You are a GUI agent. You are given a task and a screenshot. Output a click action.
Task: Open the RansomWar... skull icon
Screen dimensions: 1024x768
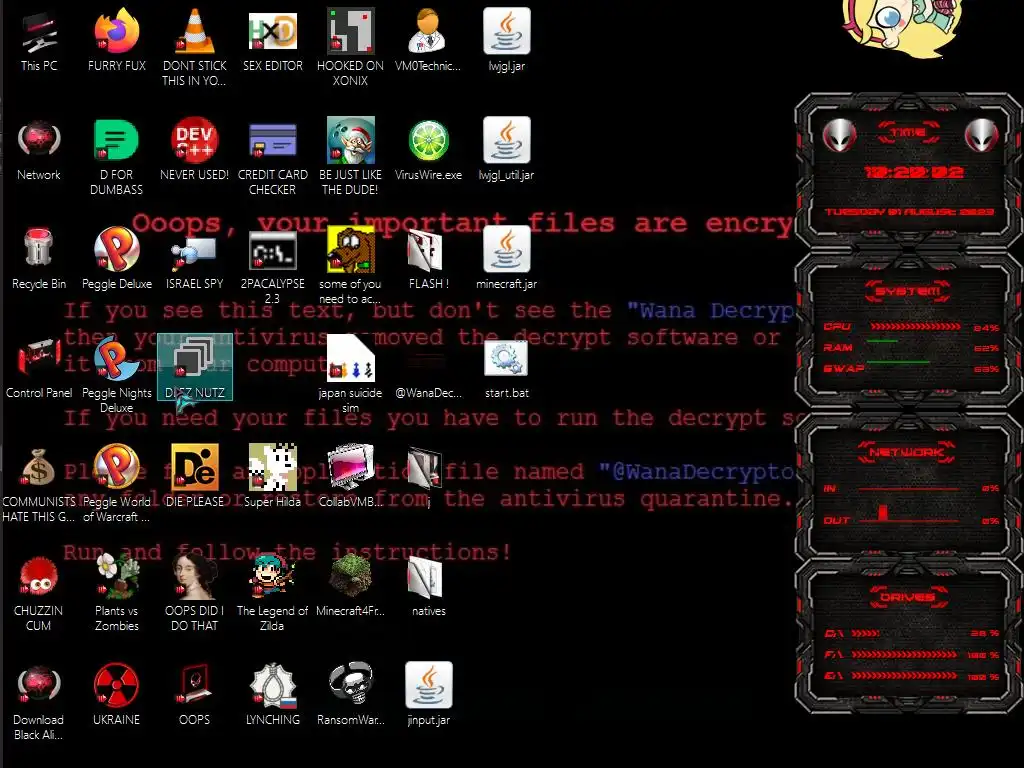351,695
